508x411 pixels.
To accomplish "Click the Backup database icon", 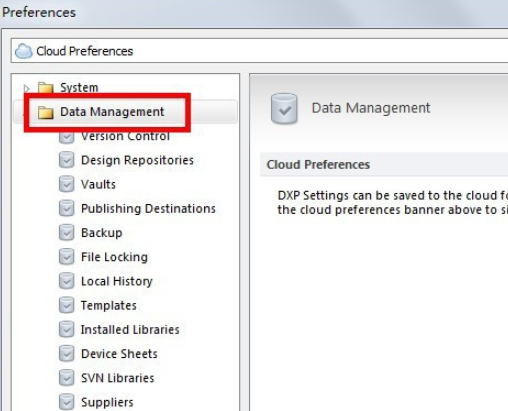I will (x=67, y=233).
